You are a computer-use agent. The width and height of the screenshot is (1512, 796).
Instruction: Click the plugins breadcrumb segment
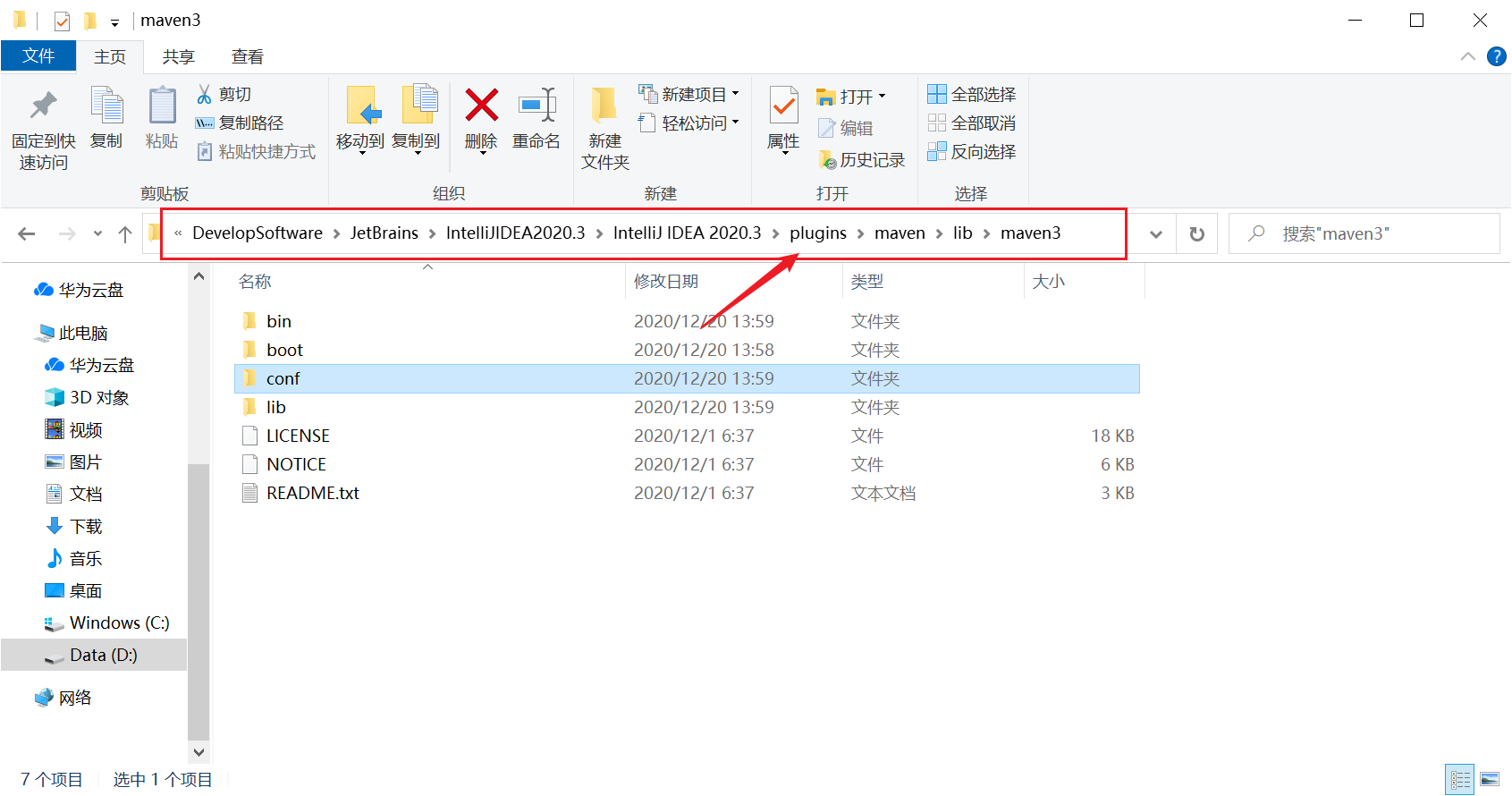[x=818, y=233]
